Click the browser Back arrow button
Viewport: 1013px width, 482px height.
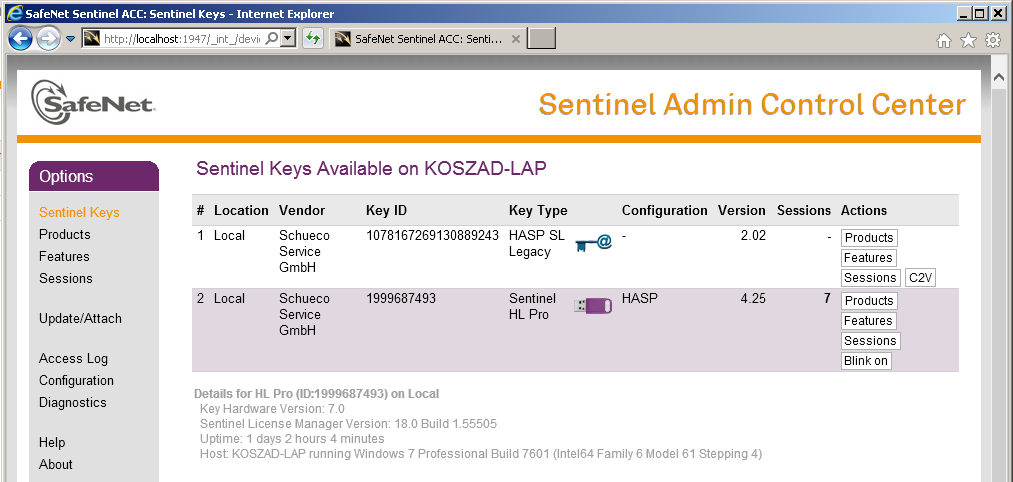tap(21, 39)
